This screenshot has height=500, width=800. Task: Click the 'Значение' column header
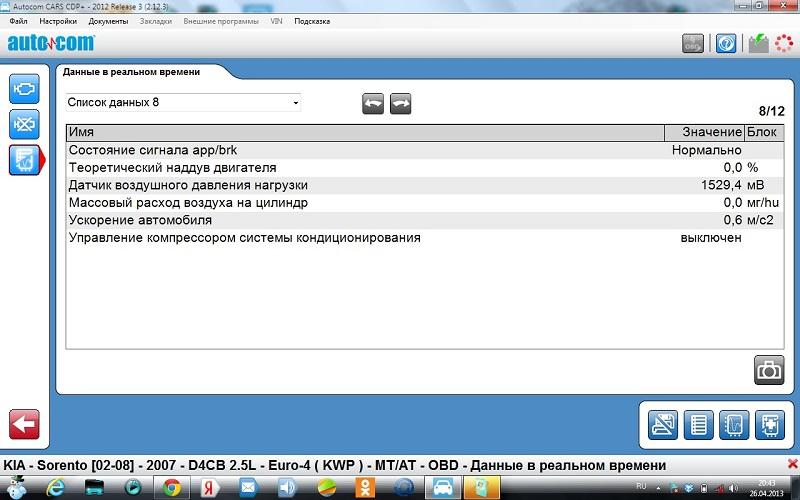point(705,132)
